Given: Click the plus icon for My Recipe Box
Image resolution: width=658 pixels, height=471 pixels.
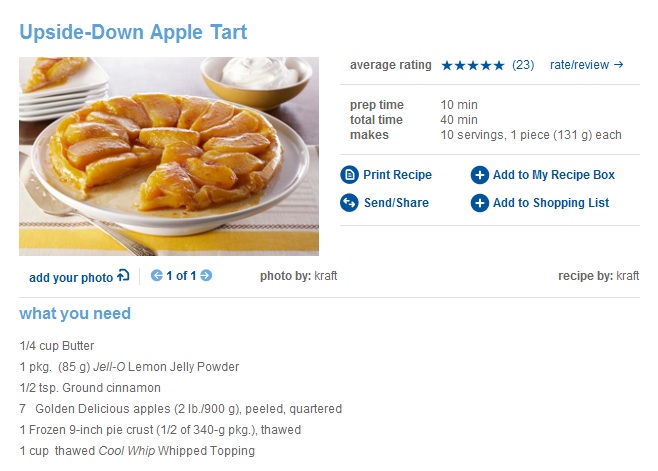Looking at the screenshot, I should tap(480, 175).
